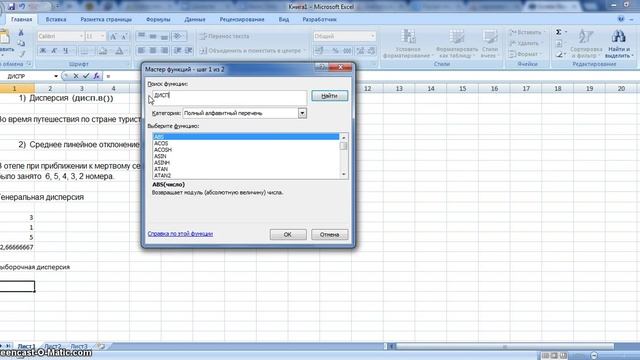Click the Paste clipboard icon
The height and width of the screenshot is (360, 640).
point(5,38)
